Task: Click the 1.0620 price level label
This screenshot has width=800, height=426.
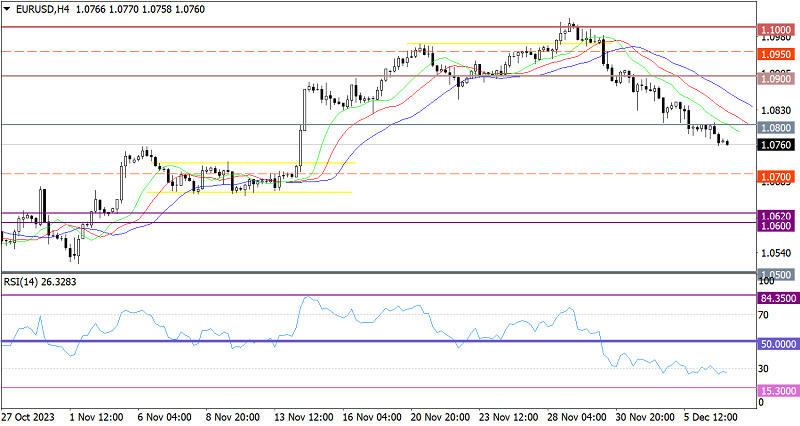Action: click(778, 216)
